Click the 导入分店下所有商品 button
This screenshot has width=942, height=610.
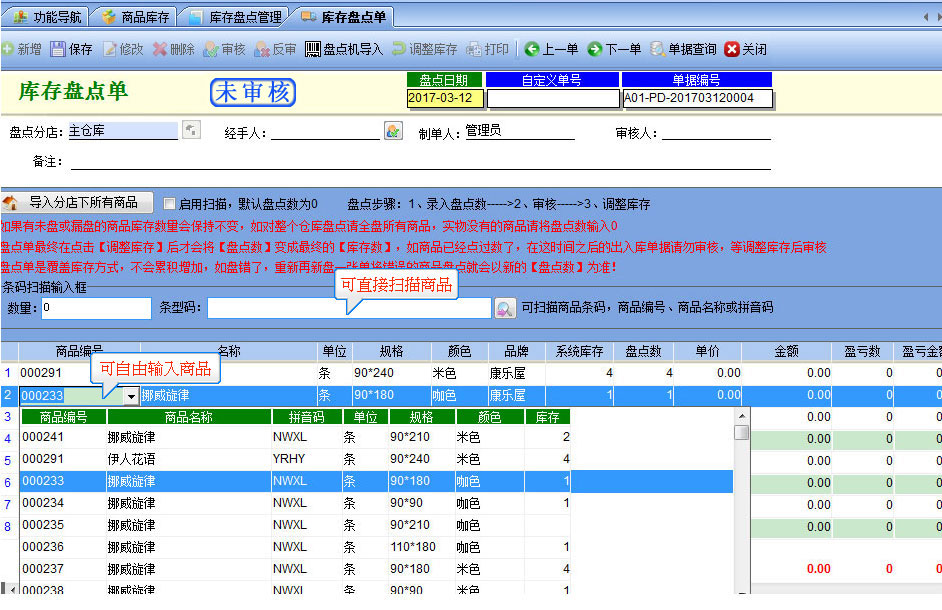(78, 203)
